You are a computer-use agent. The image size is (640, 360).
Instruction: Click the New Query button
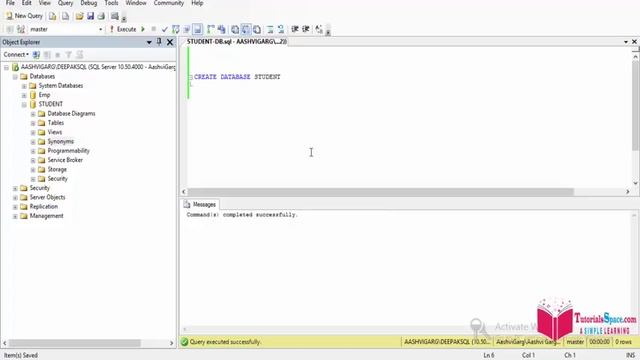[x=24, y=16]
